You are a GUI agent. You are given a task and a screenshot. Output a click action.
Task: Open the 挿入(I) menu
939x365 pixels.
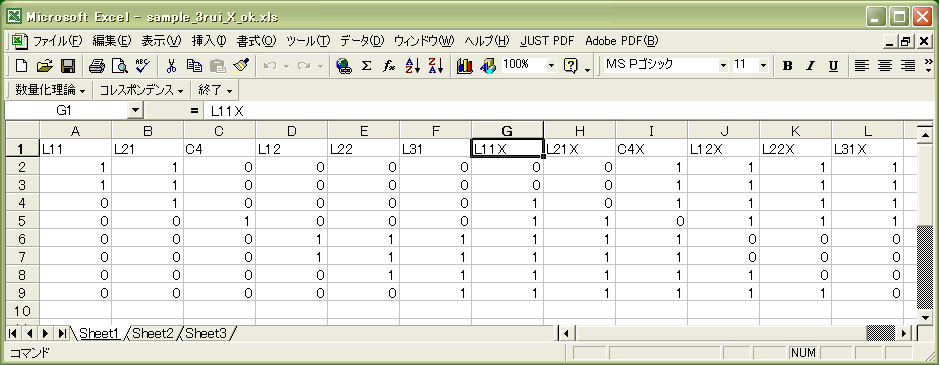(x=208, y=41)
